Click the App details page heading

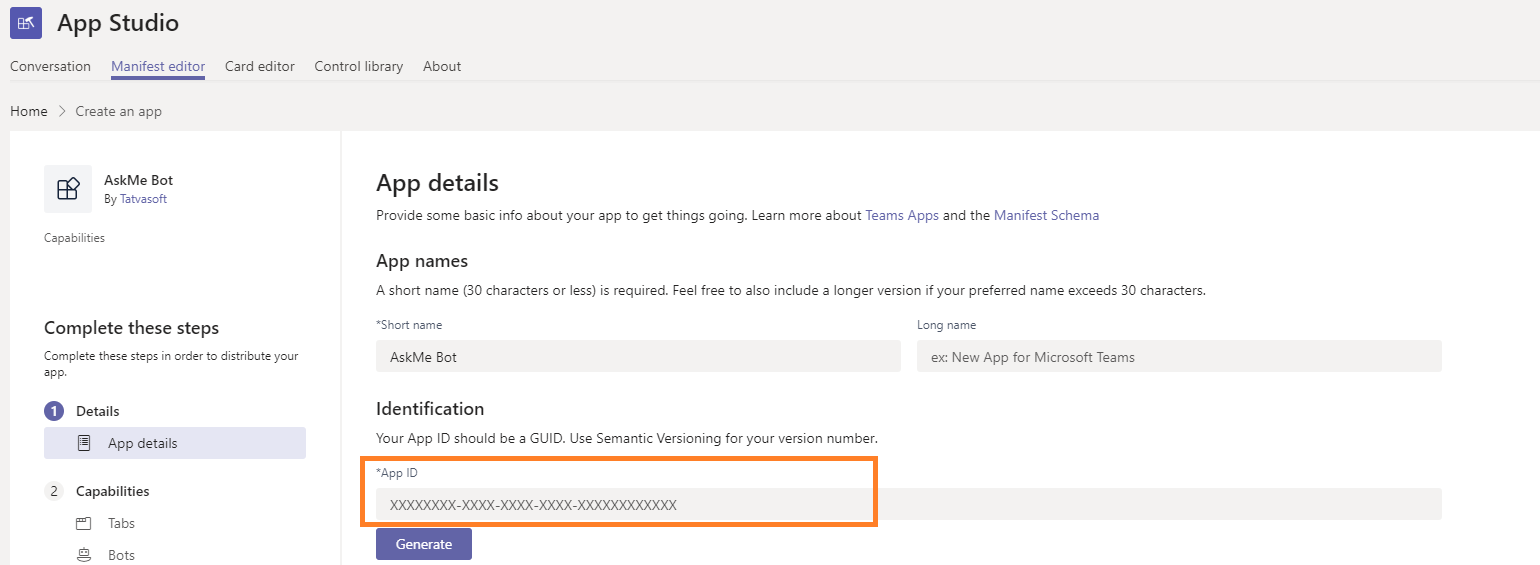(x=437, y=183)
